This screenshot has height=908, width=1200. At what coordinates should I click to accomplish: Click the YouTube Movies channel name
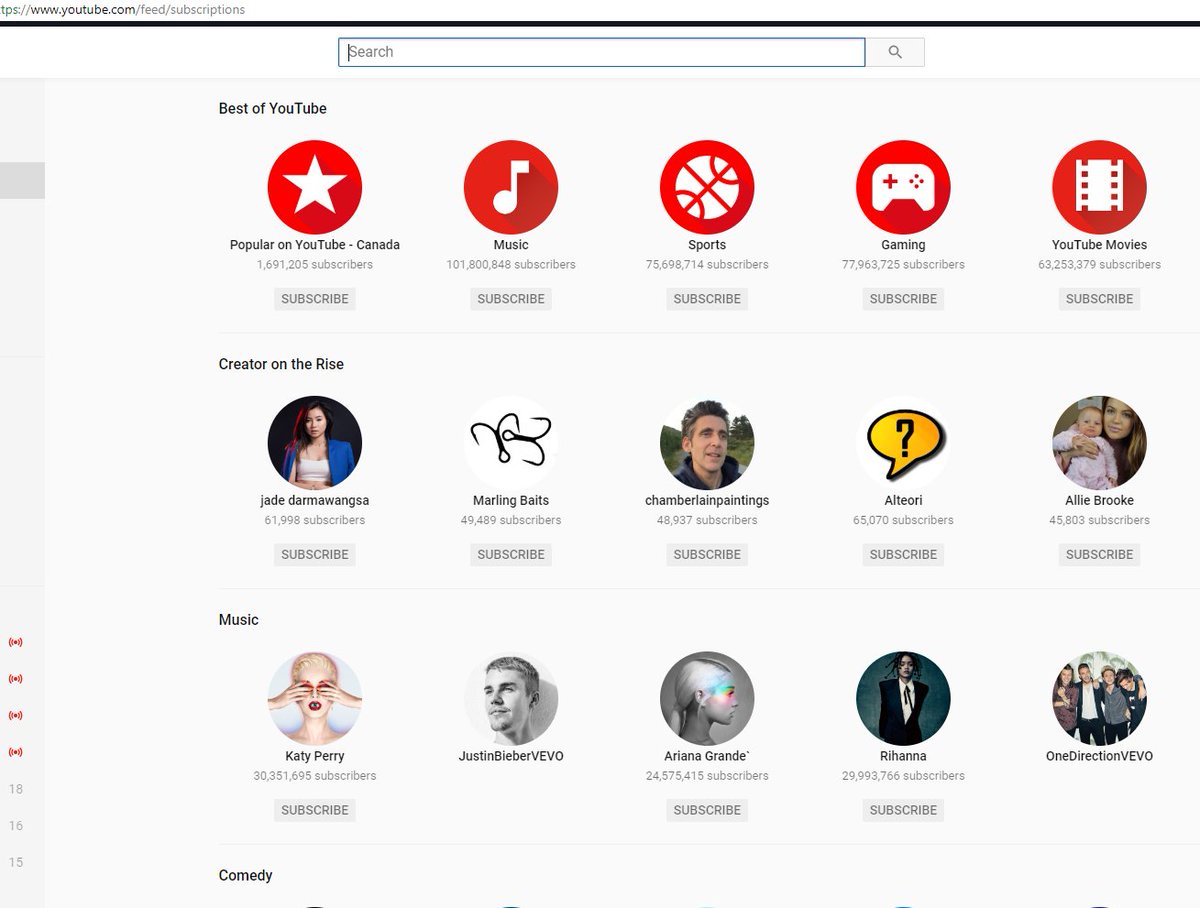point(1099,245)
